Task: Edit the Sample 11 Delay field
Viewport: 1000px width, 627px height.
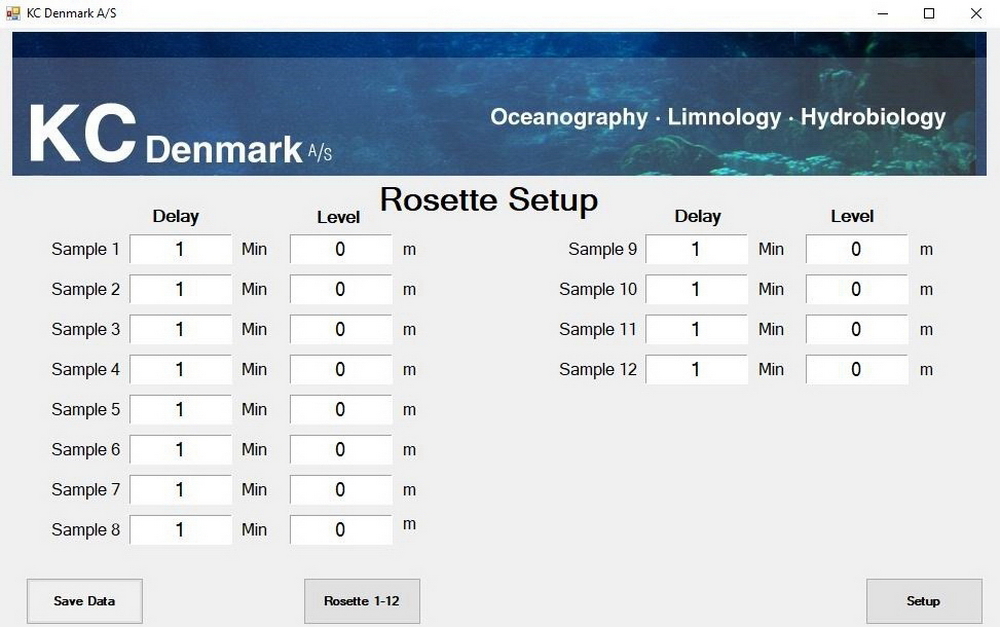Action: (696, 329)
